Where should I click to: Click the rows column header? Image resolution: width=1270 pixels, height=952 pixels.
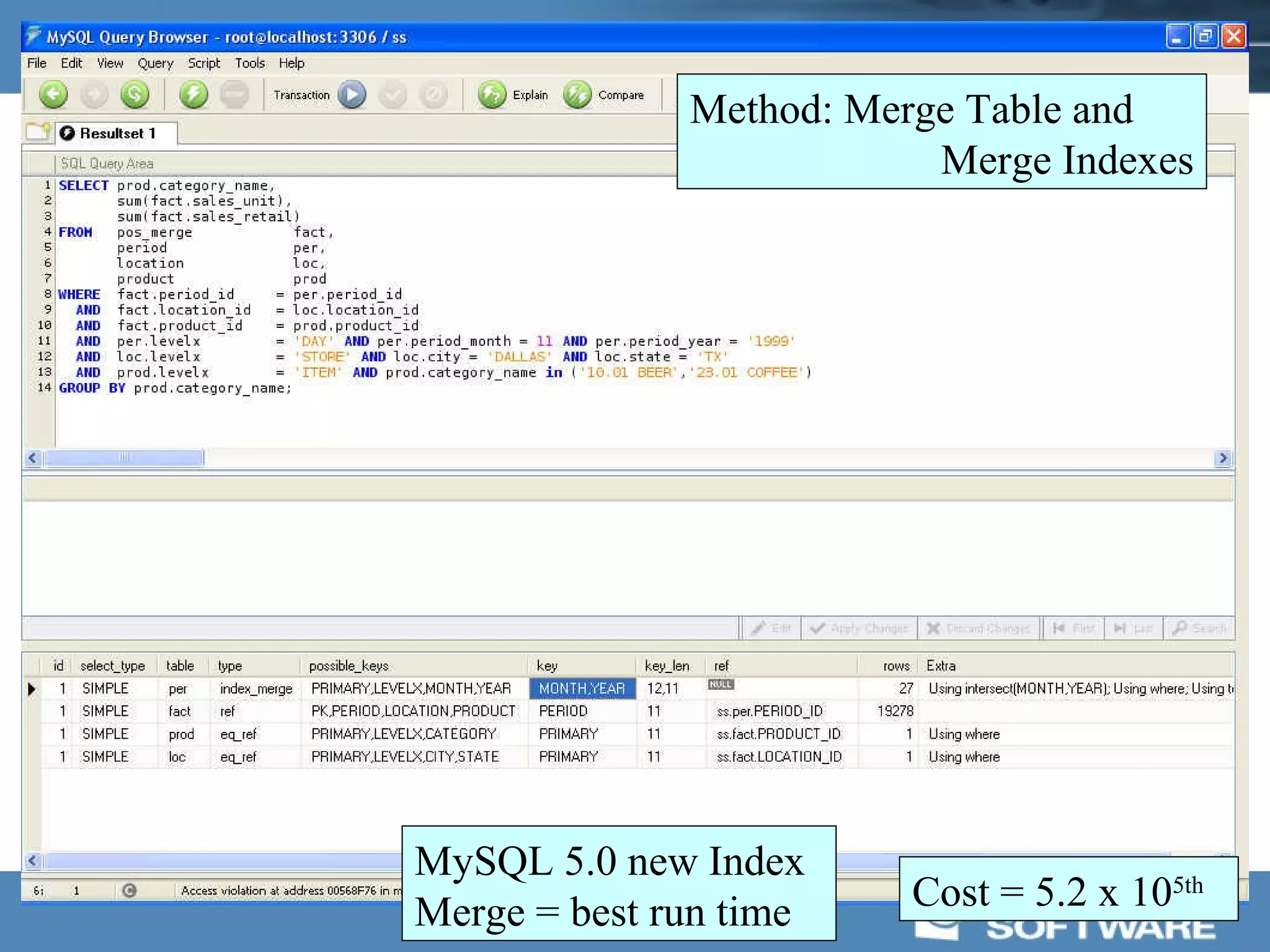click(888, 666)
